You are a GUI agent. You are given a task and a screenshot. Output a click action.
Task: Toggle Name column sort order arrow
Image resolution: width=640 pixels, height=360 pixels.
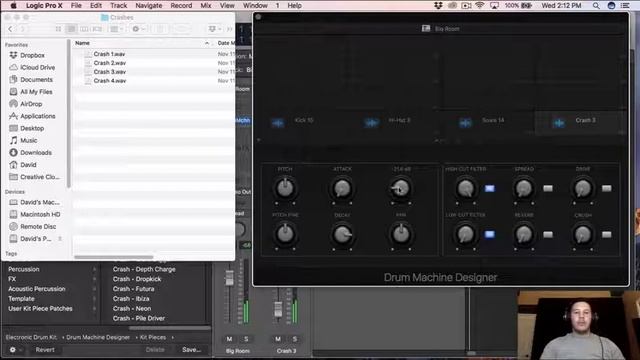coord(207,43)
